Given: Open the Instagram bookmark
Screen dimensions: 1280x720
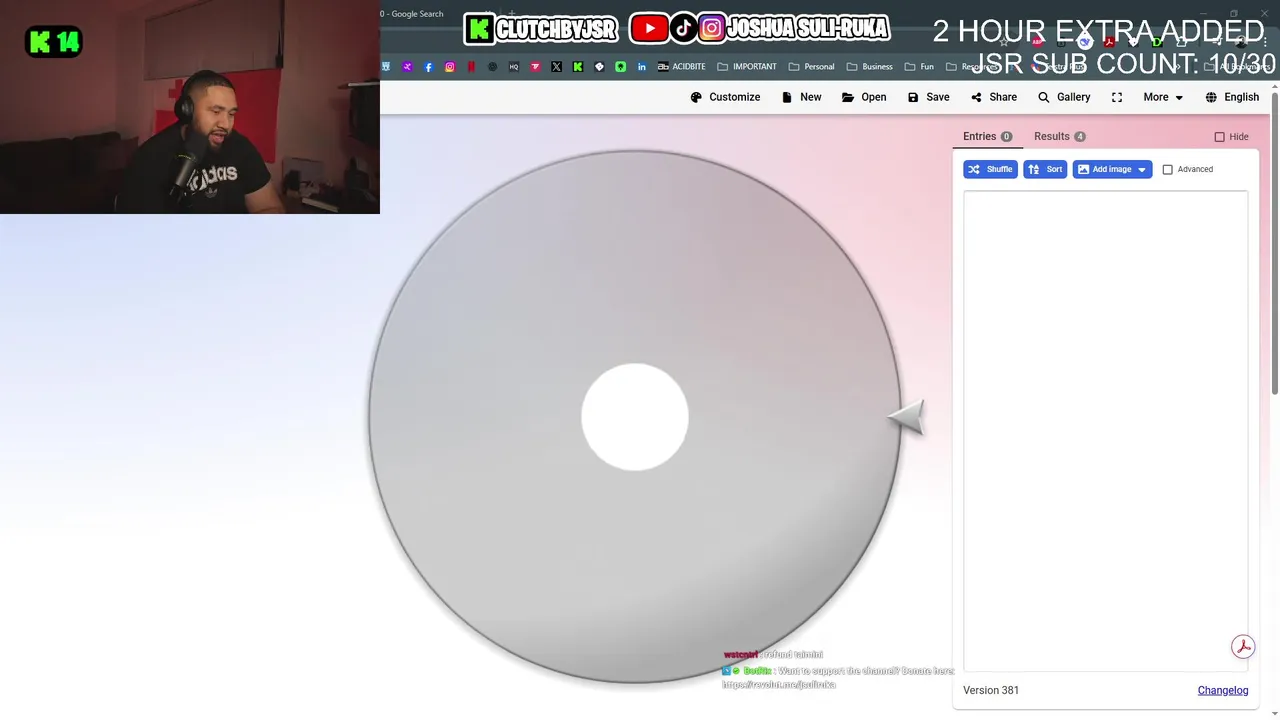Looking at the screenshot, I should pos(450,67).
